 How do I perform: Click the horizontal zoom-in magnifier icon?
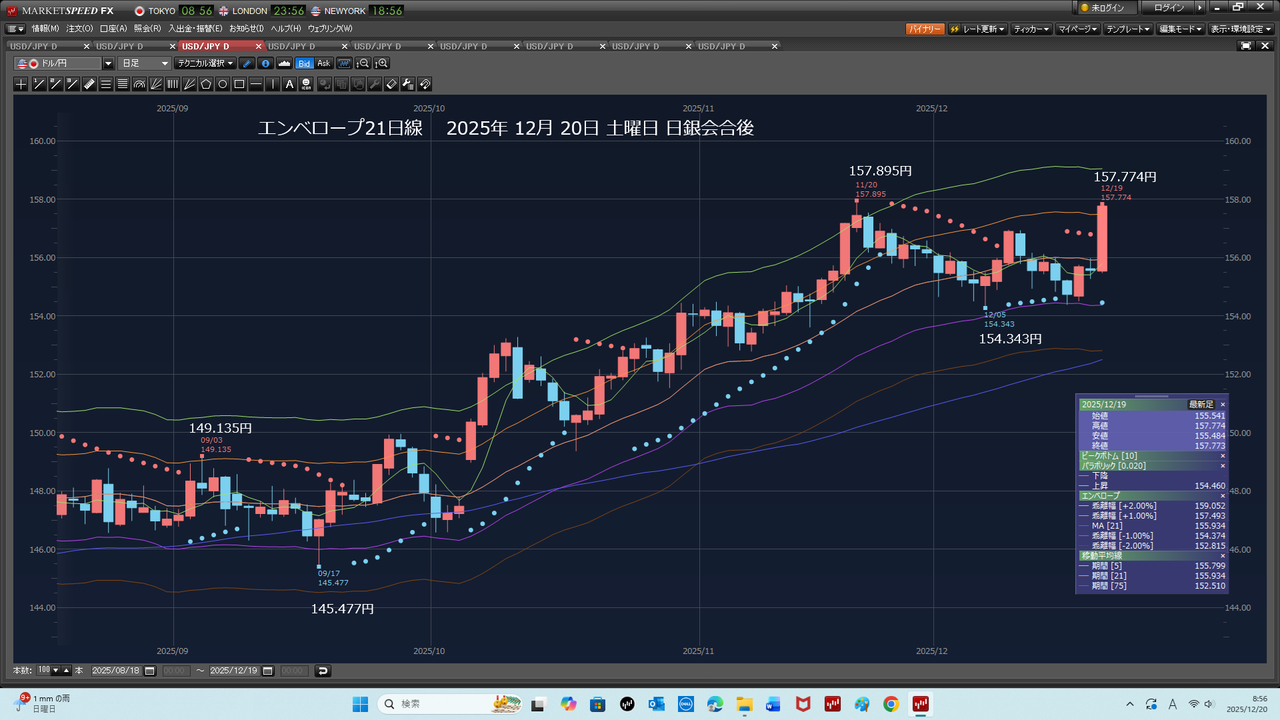point(381,63)
